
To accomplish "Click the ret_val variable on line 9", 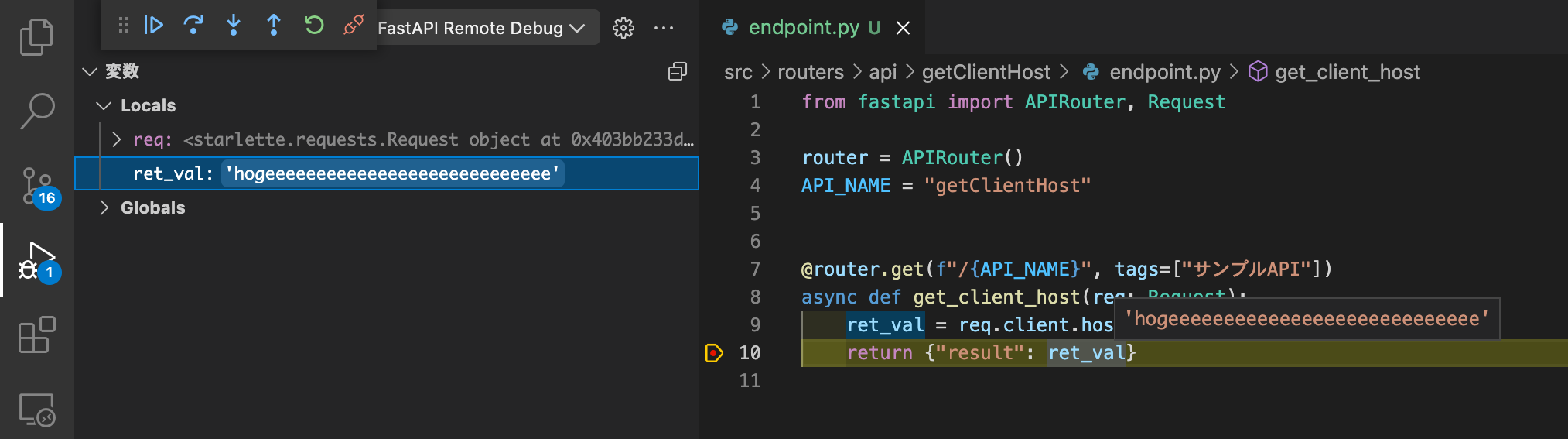I will click(x=886, y=325).
